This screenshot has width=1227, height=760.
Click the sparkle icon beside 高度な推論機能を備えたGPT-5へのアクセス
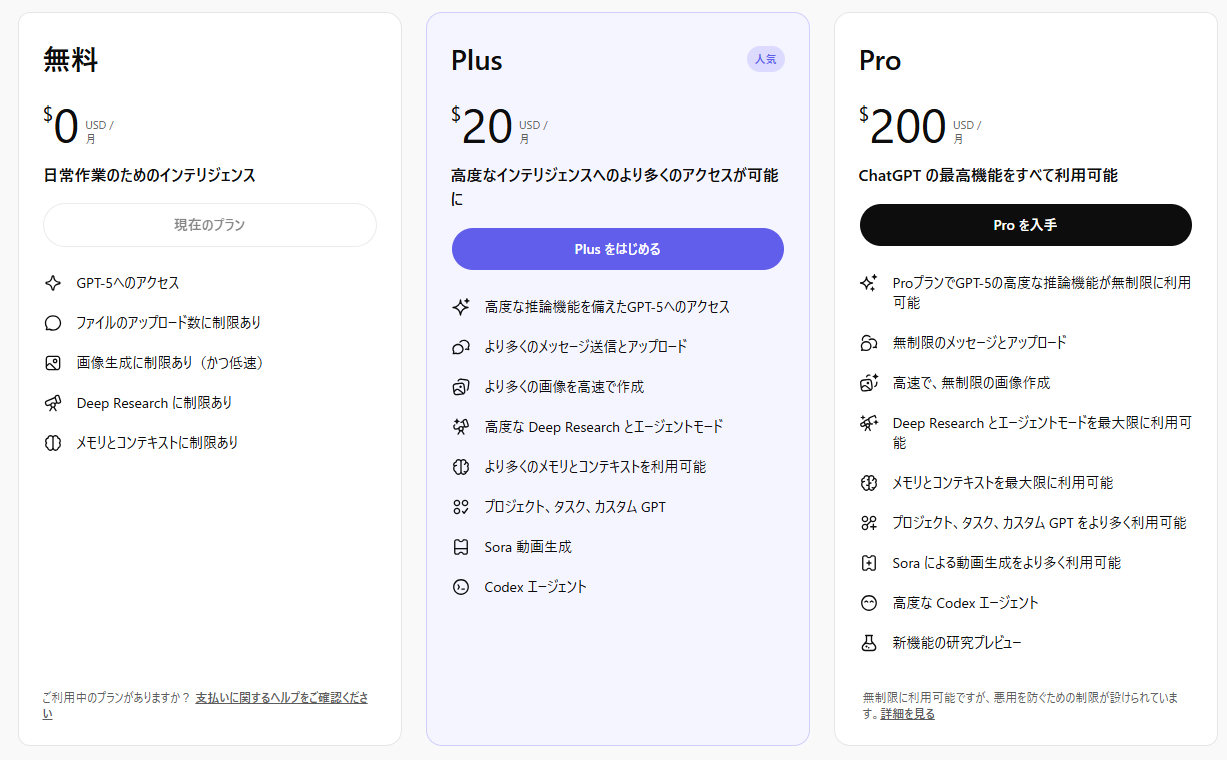pyautogui.click(x=461, y=307)
